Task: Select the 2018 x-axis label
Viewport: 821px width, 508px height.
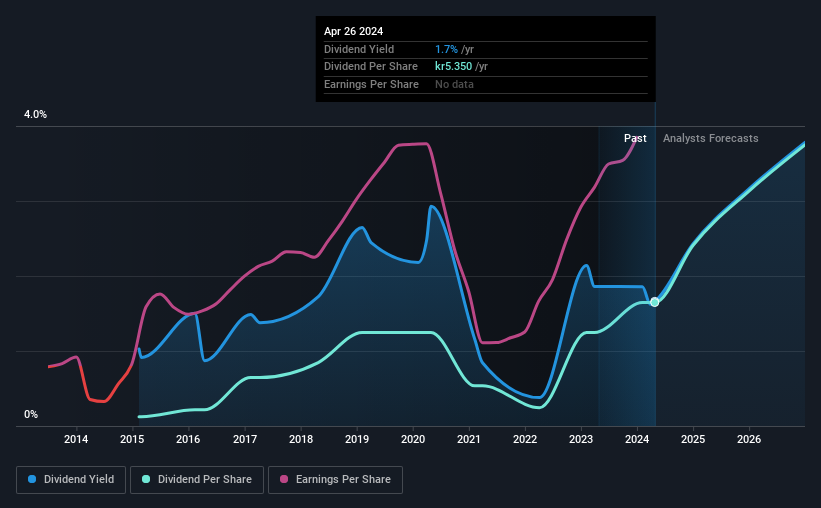Action: [x=301, y=439]
